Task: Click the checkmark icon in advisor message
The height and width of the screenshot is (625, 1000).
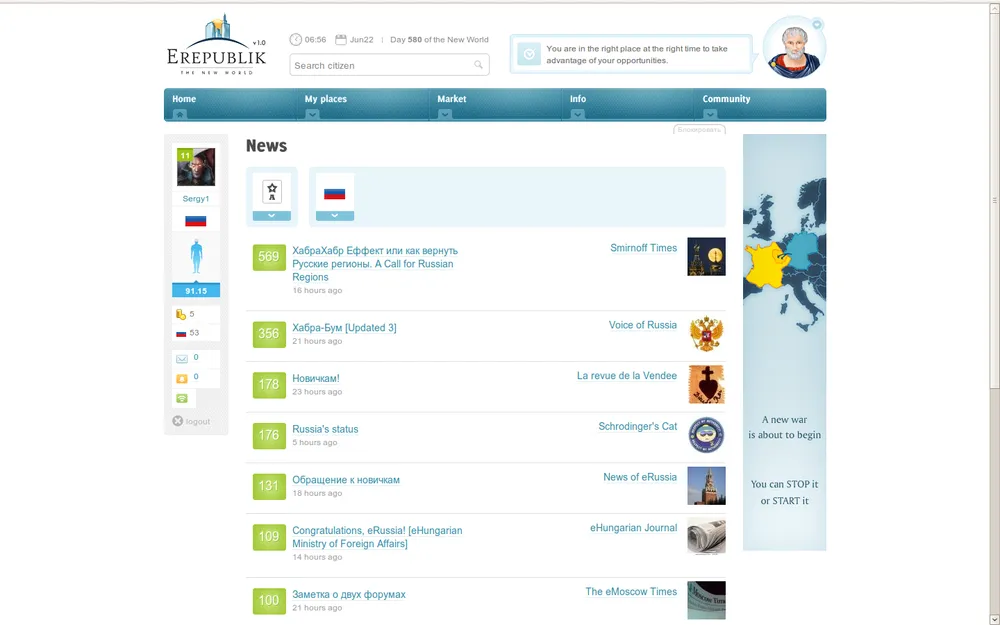Action: [x=529, y=54]
